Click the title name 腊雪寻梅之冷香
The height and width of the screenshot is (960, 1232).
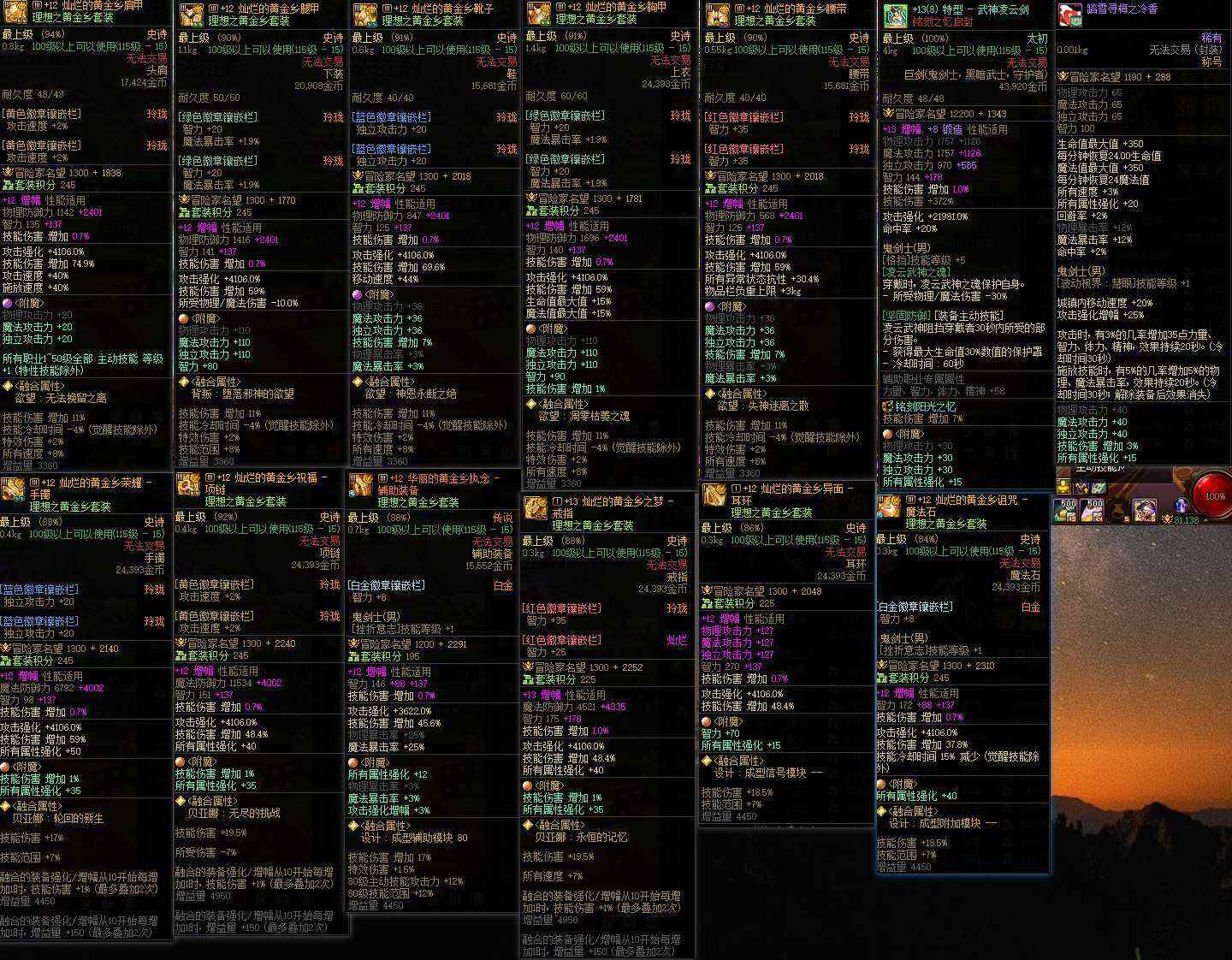point(1122,9)
